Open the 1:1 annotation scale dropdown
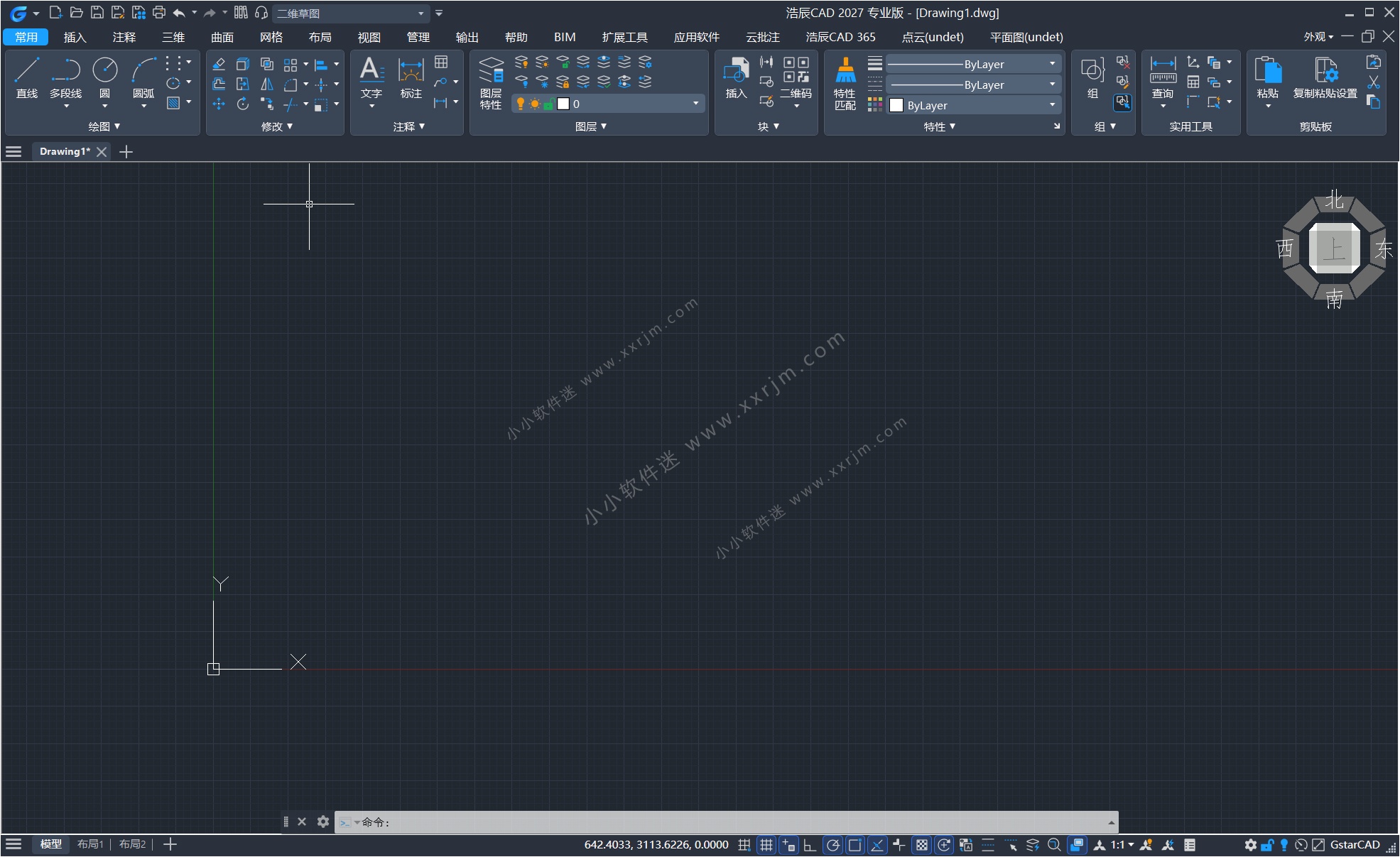 1122,845
